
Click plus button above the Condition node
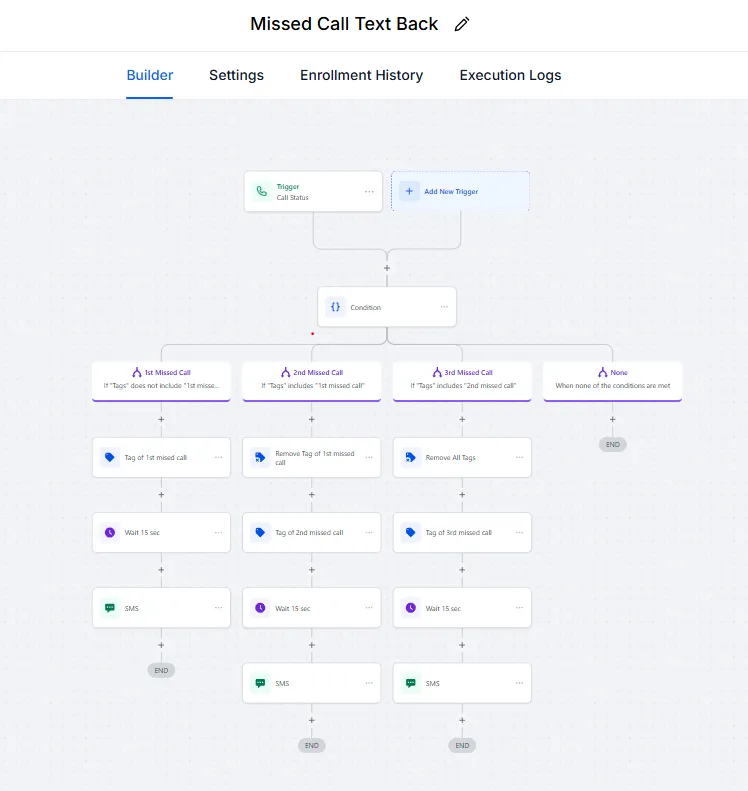[x=387, y=268]
